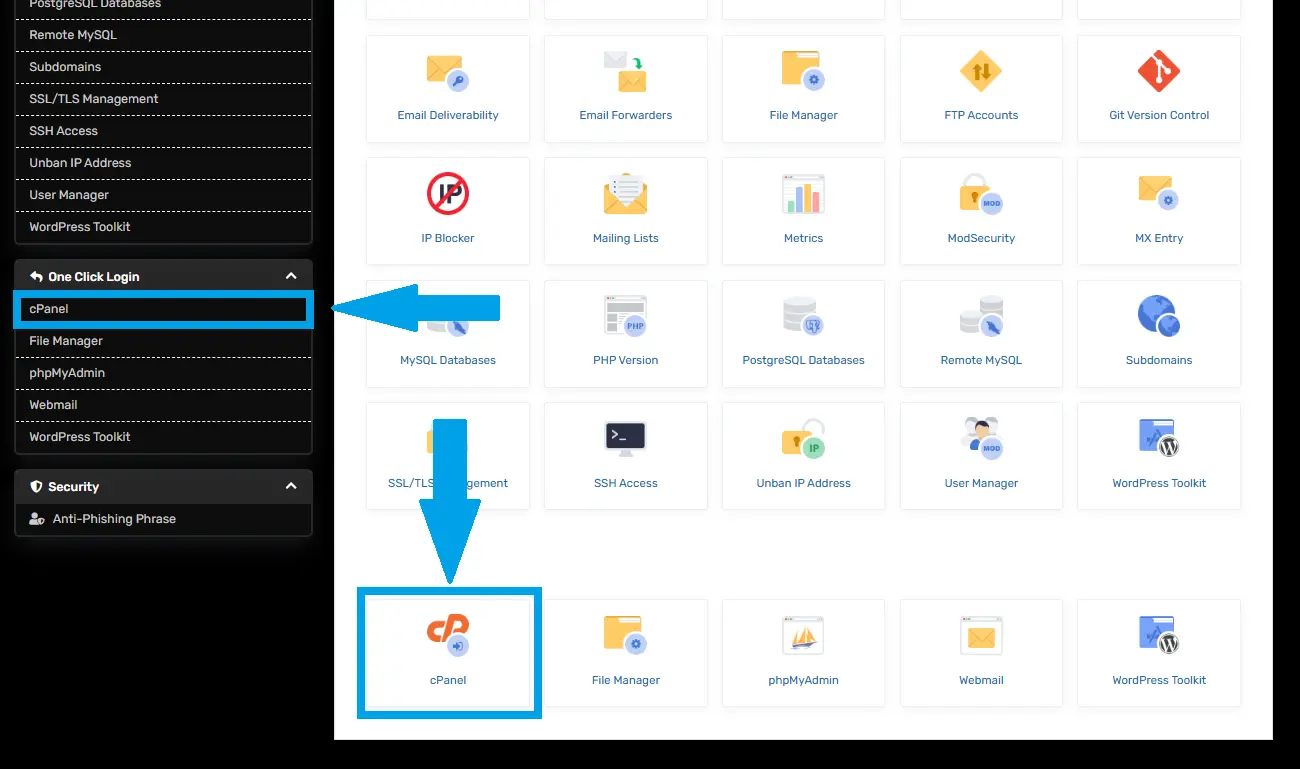Launch the File Manager icon

pyautogui.click(x=803, y=88)
